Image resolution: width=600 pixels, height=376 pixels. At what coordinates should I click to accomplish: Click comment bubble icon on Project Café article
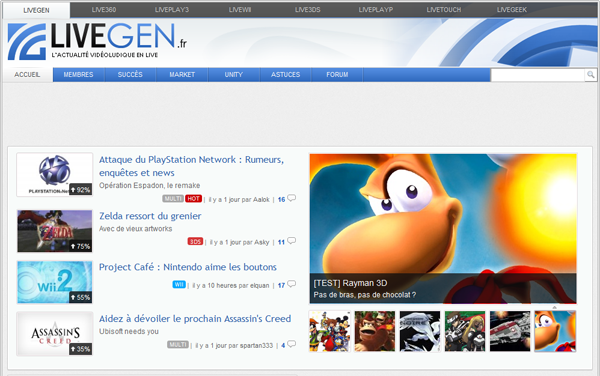tap(292, 284)
